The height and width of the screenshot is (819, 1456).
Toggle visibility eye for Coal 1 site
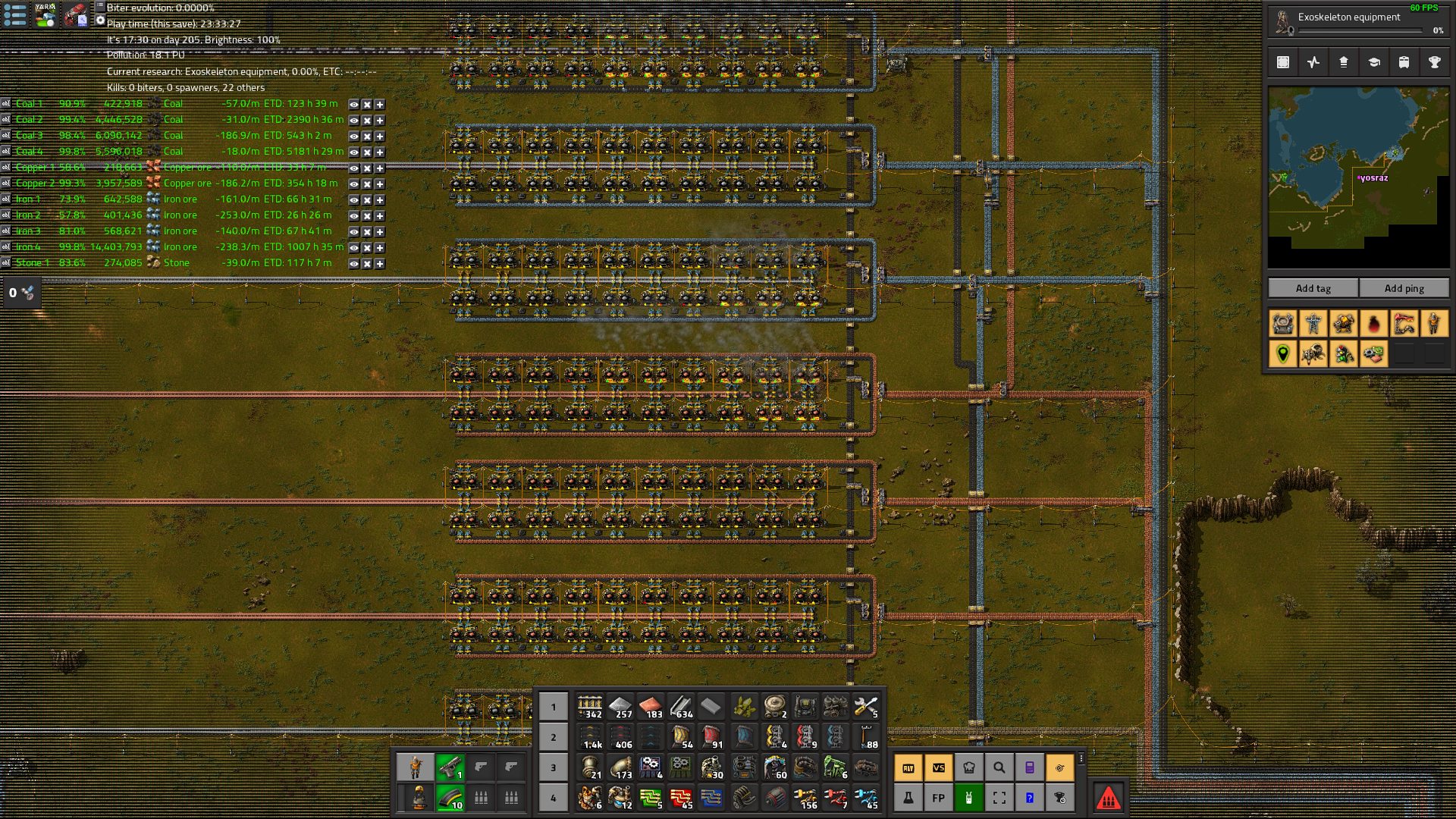353,105
